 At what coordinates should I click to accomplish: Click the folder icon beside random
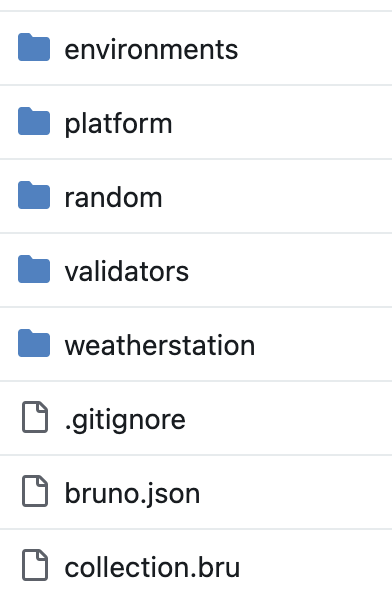coord(34,195)
